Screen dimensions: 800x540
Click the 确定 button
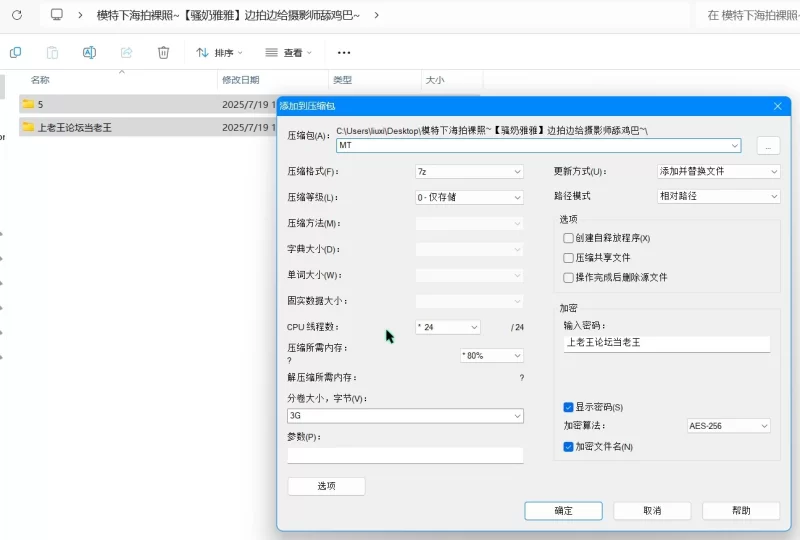point(563,510)
